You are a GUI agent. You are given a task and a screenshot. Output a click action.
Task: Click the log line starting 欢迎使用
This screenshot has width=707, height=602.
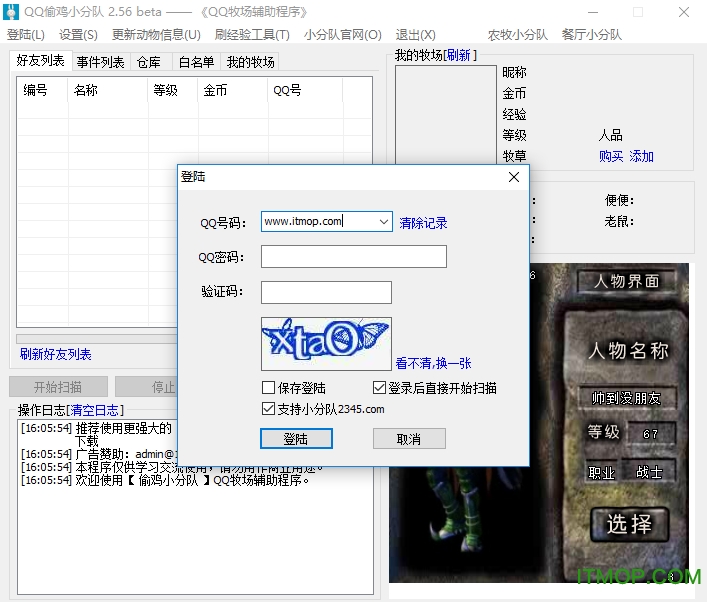coord(165,480)
